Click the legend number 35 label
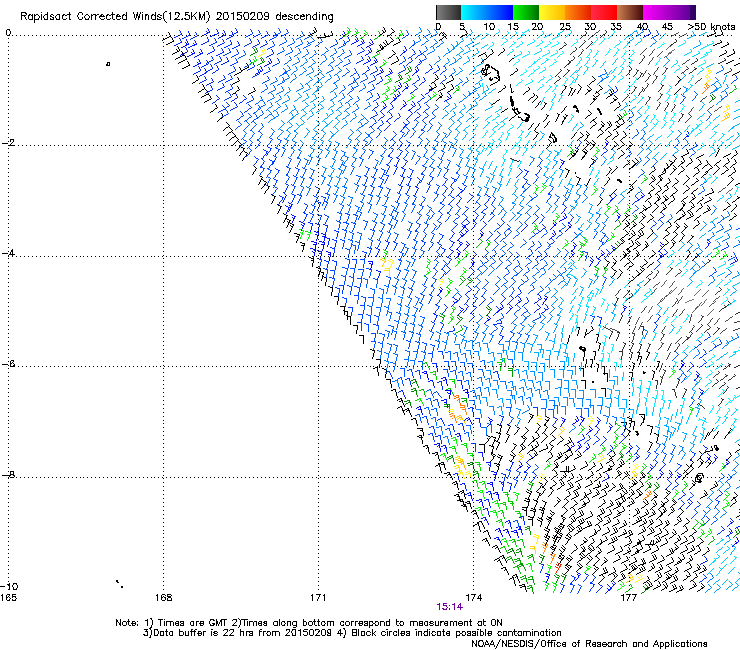Screen dimensions: 740x650 click(x=616, y=27)
